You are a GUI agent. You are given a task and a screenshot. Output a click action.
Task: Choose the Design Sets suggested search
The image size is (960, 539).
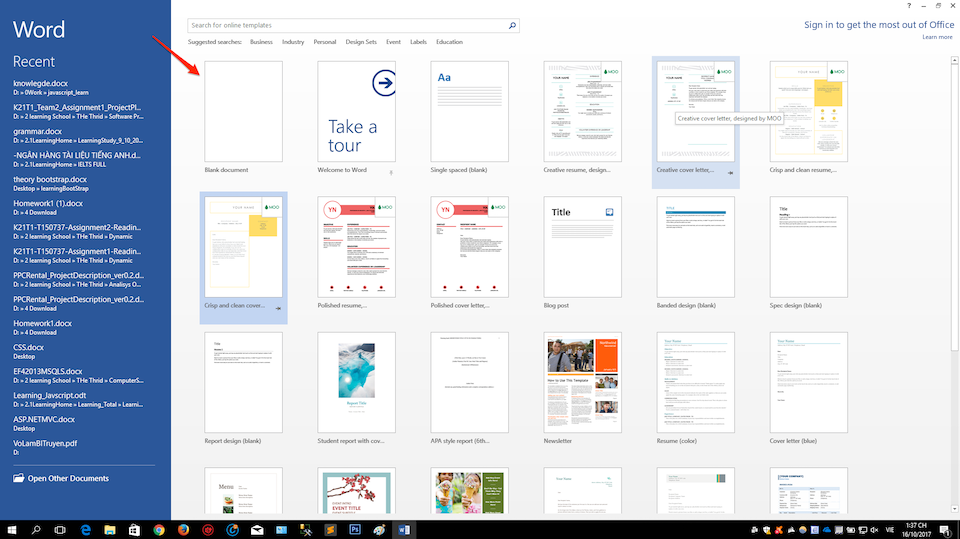(x=361, y=42)
